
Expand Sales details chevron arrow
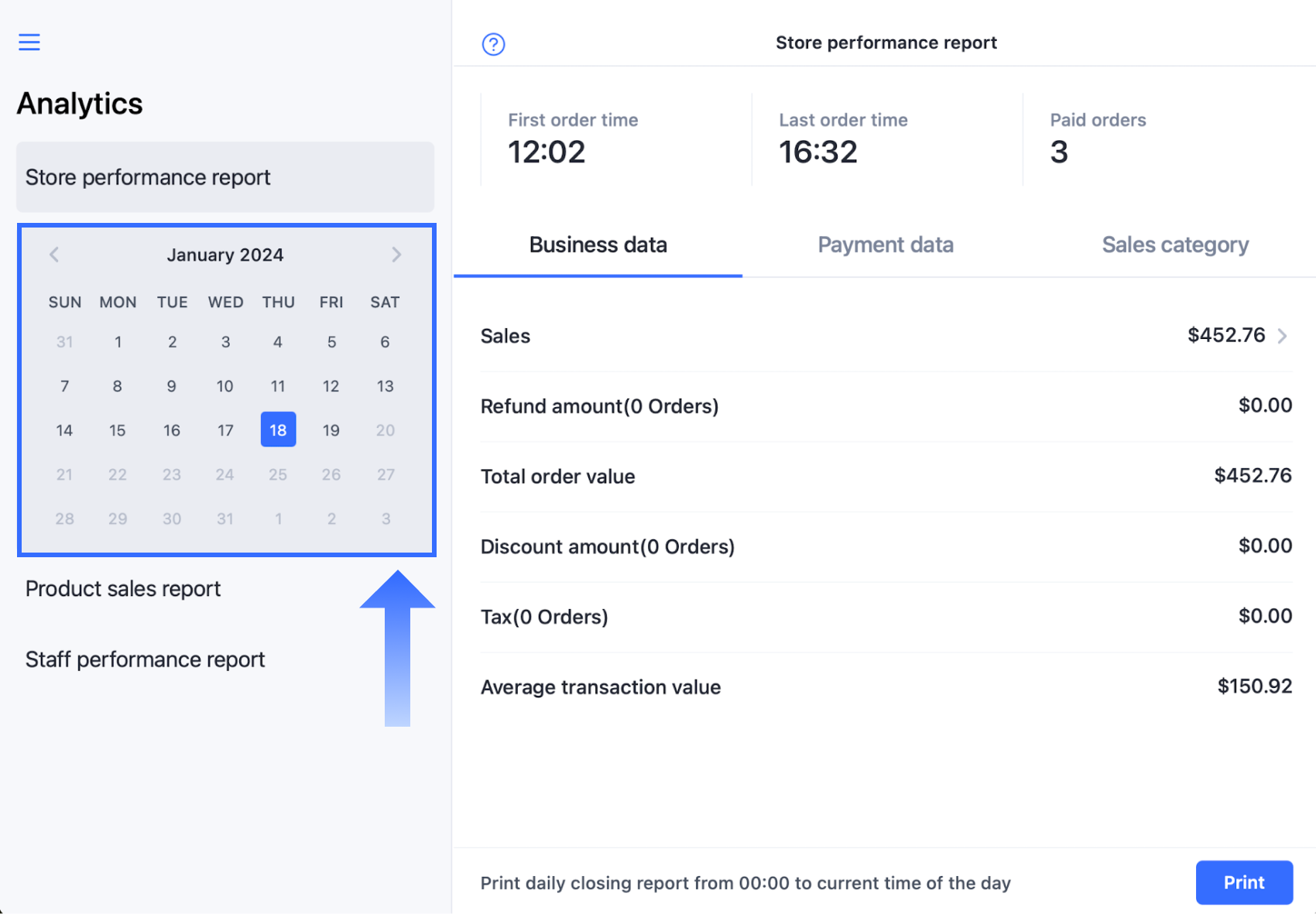[x=1283, y=336]
